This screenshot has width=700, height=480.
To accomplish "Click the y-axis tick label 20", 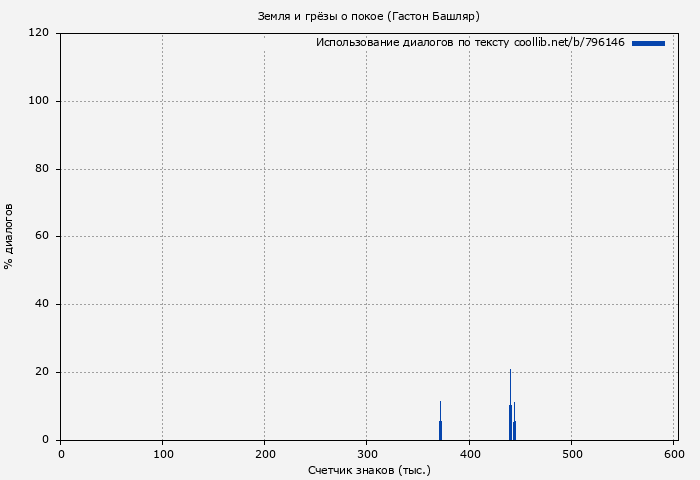I will pos(43,372).
